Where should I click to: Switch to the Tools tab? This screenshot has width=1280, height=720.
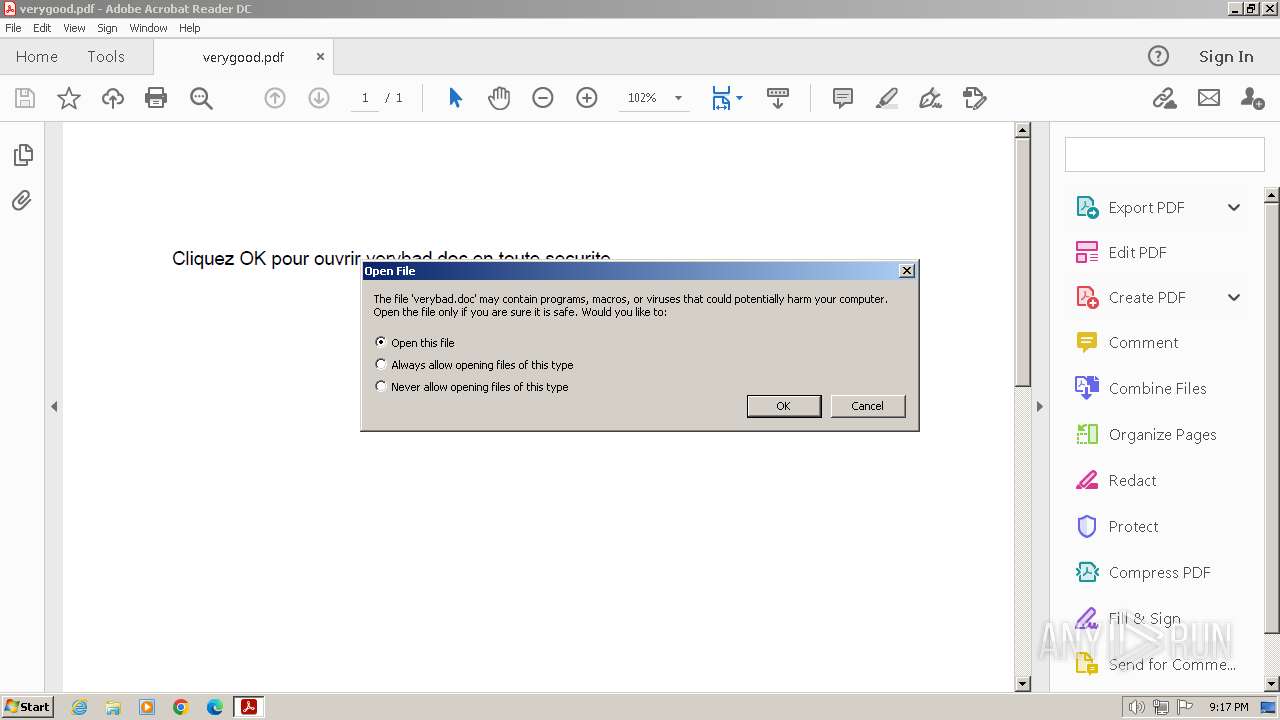click(106, 56)
